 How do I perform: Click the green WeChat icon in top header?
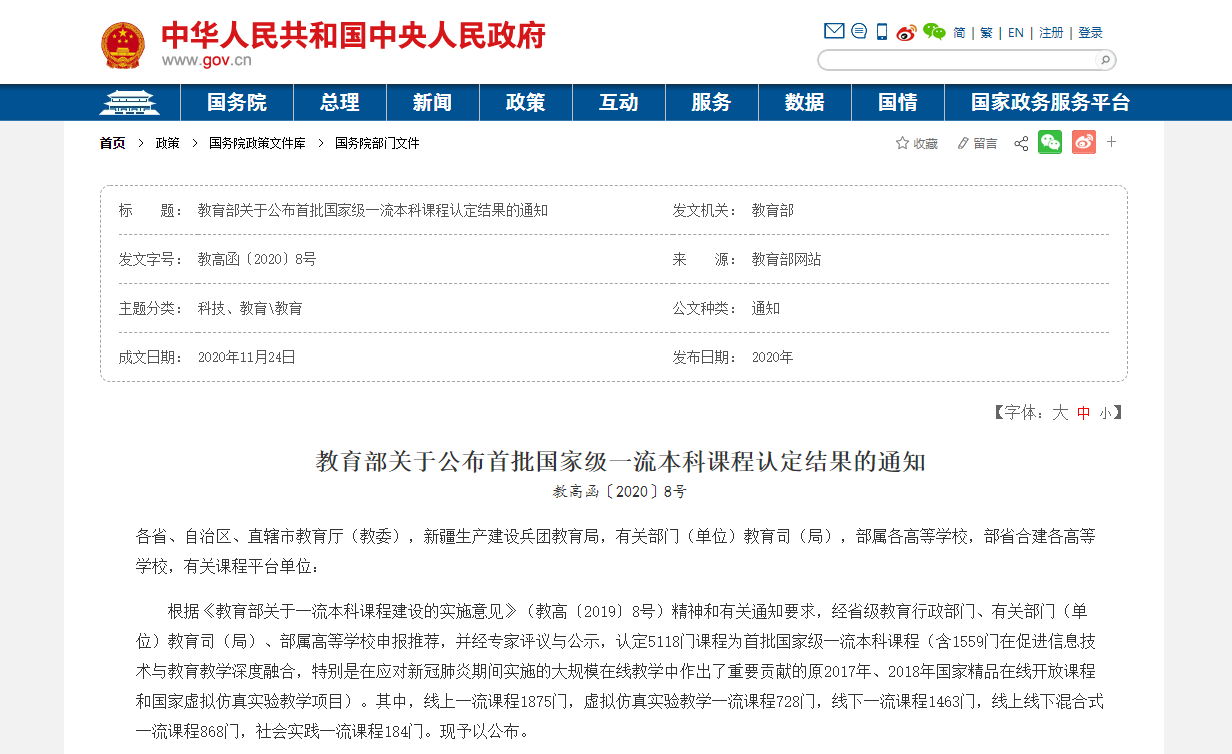[934, 32]
